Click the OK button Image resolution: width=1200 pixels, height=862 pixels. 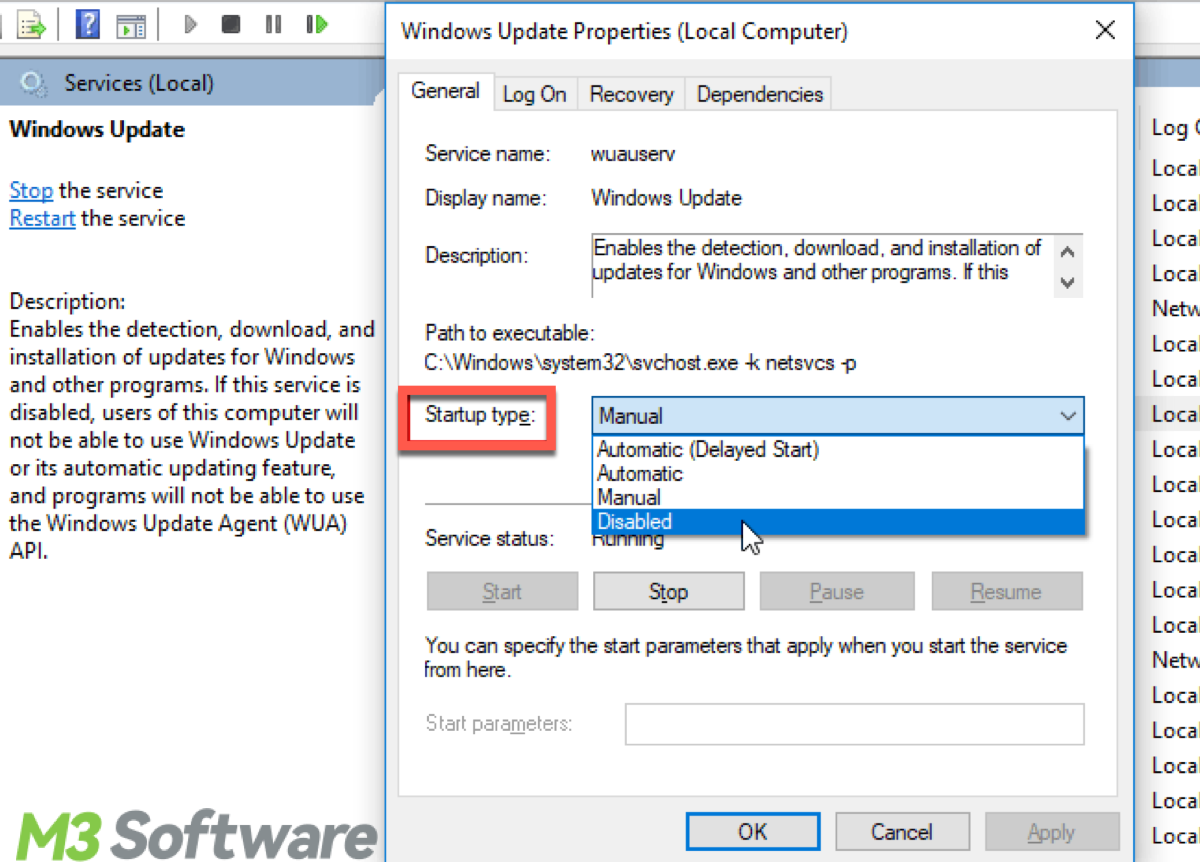[753, 832]
